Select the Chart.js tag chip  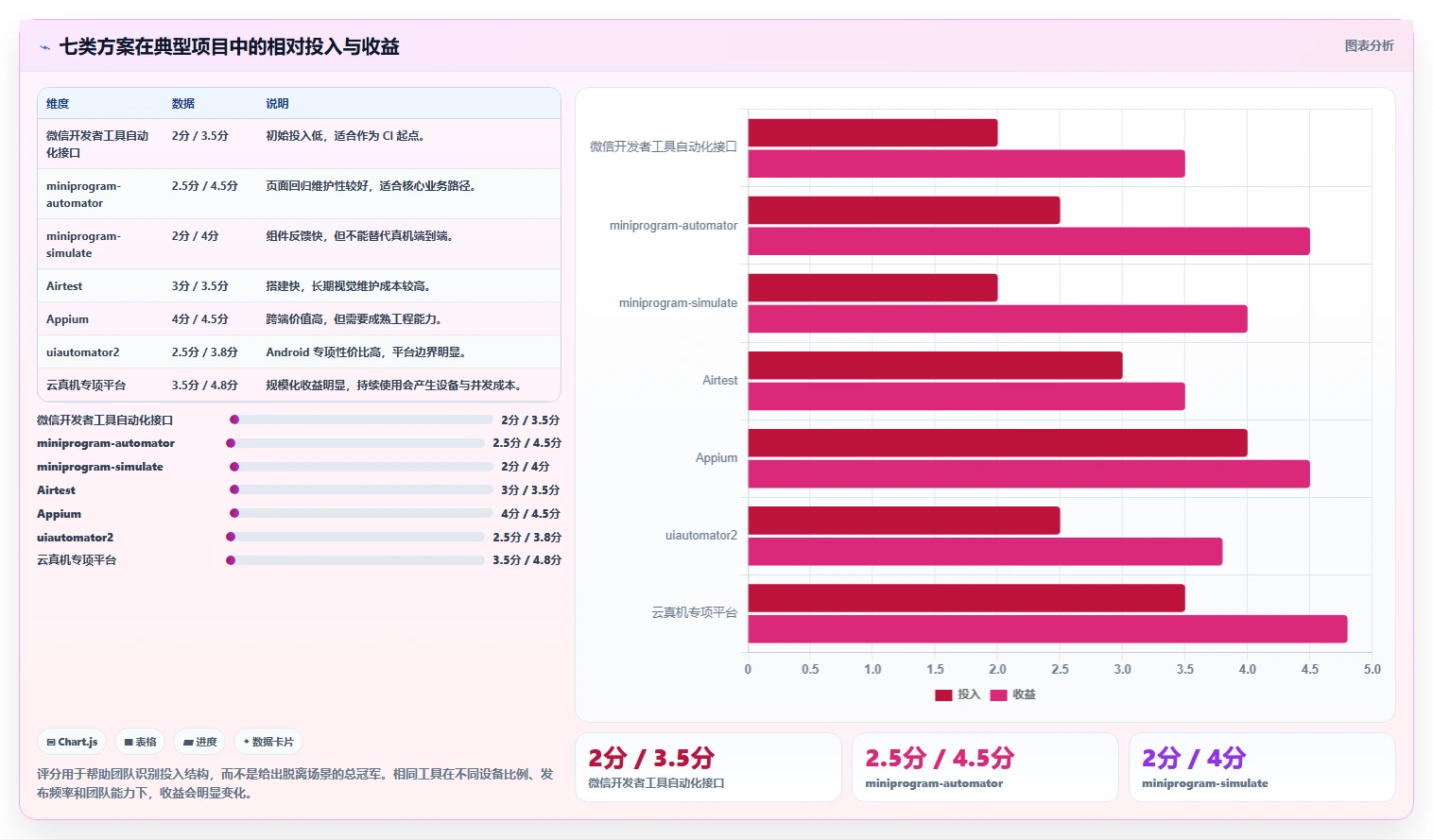click(x=72, y=742)
